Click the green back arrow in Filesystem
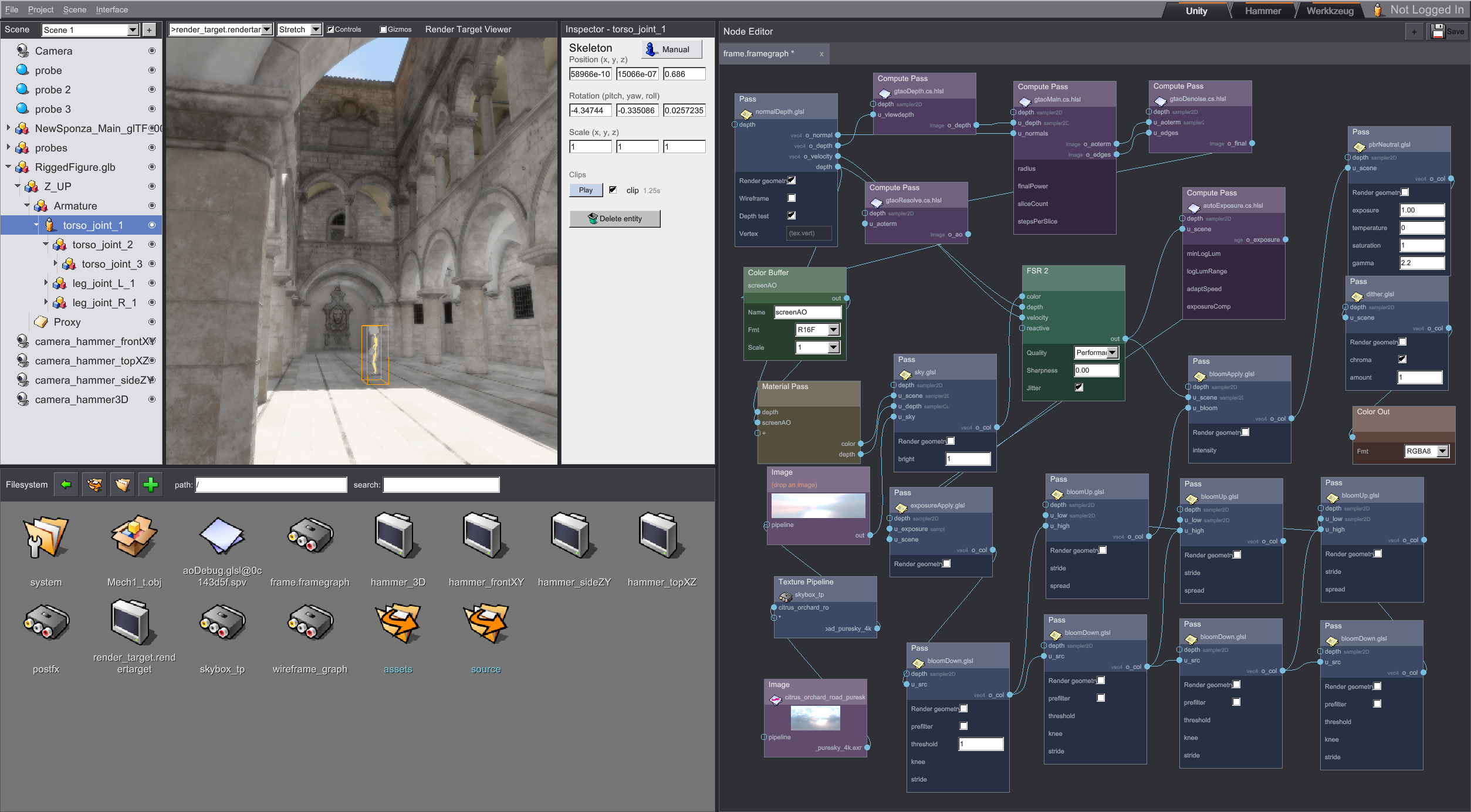 click(x=66, y=485)
